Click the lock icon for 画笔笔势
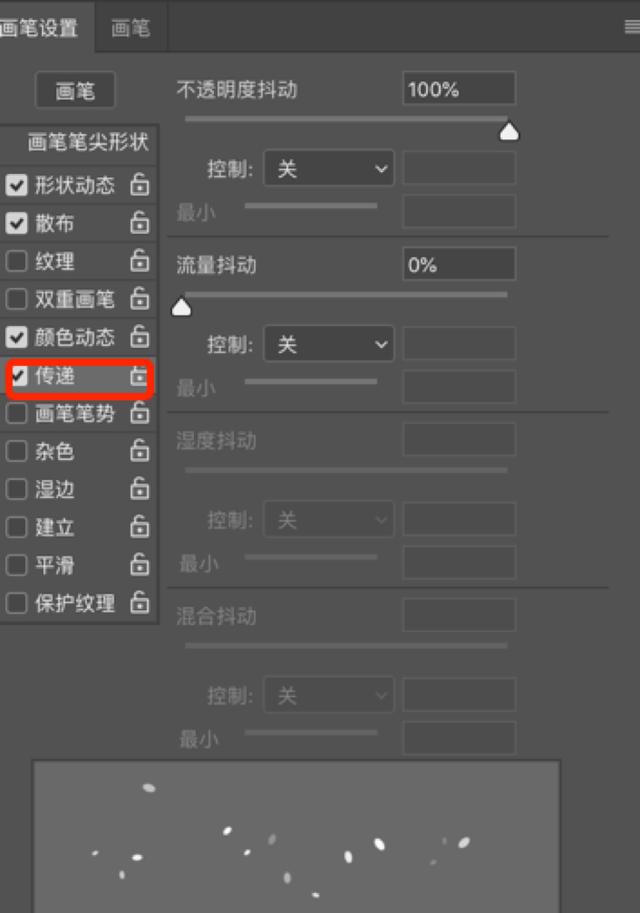The height and width of the screenshot is (913, 640). (139, 413)
